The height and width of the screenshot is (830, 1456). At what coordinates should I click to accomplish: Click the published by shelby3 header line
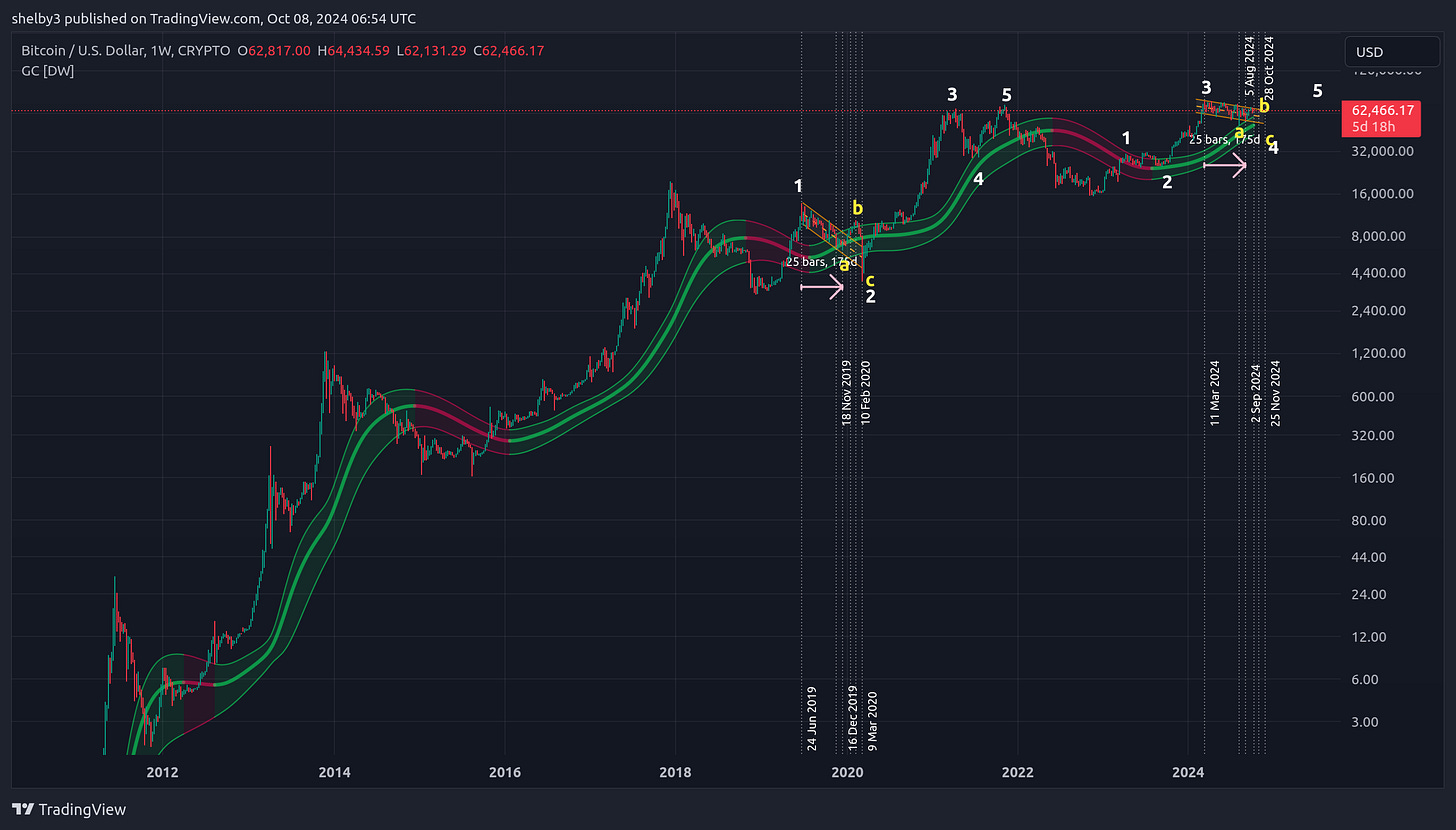click(213, 18)
